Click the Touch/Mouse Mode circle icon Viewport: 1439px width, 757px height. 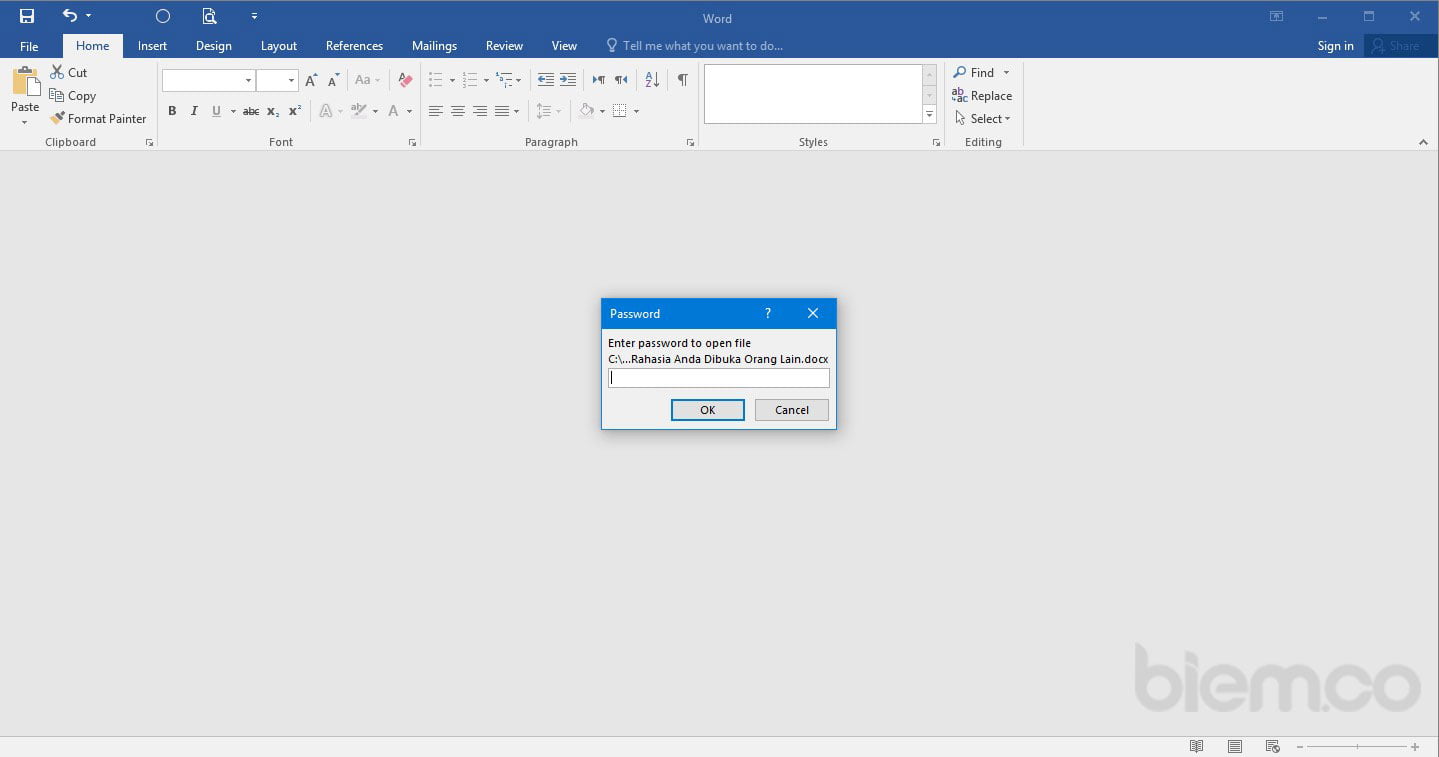(163, 16)
